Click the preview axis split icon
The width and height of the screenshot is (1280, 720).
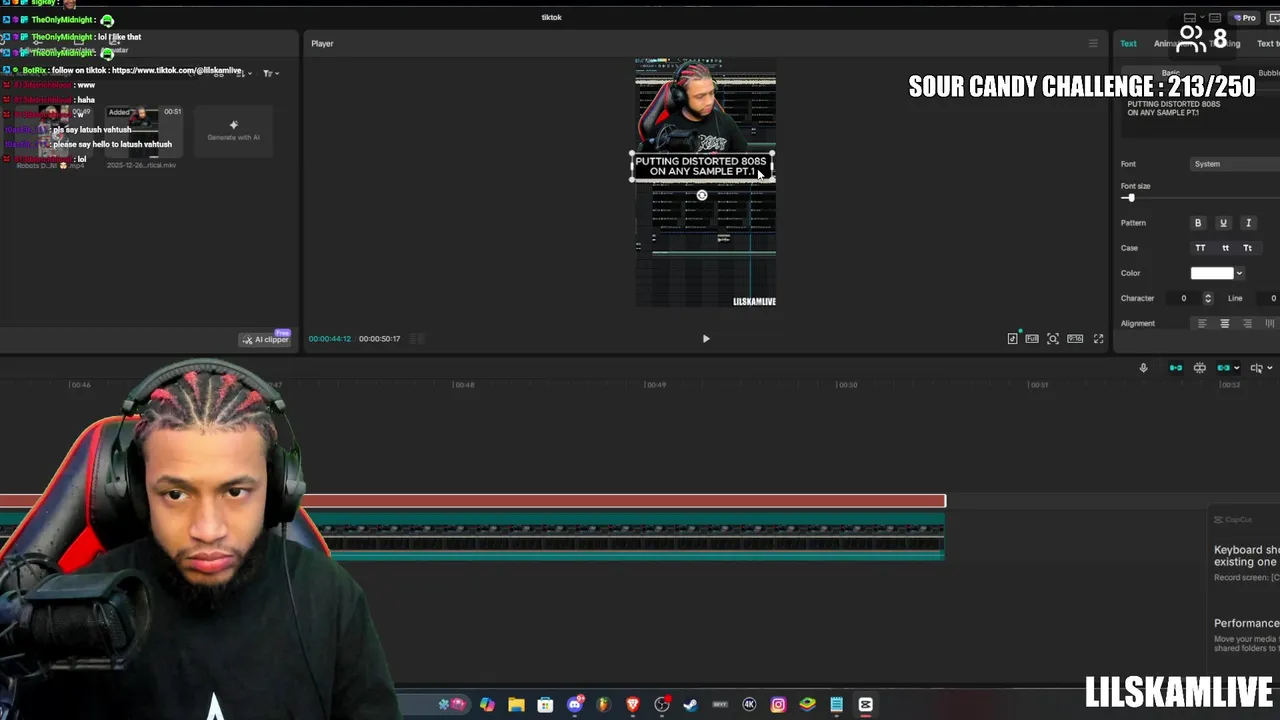click(1256, 368)
